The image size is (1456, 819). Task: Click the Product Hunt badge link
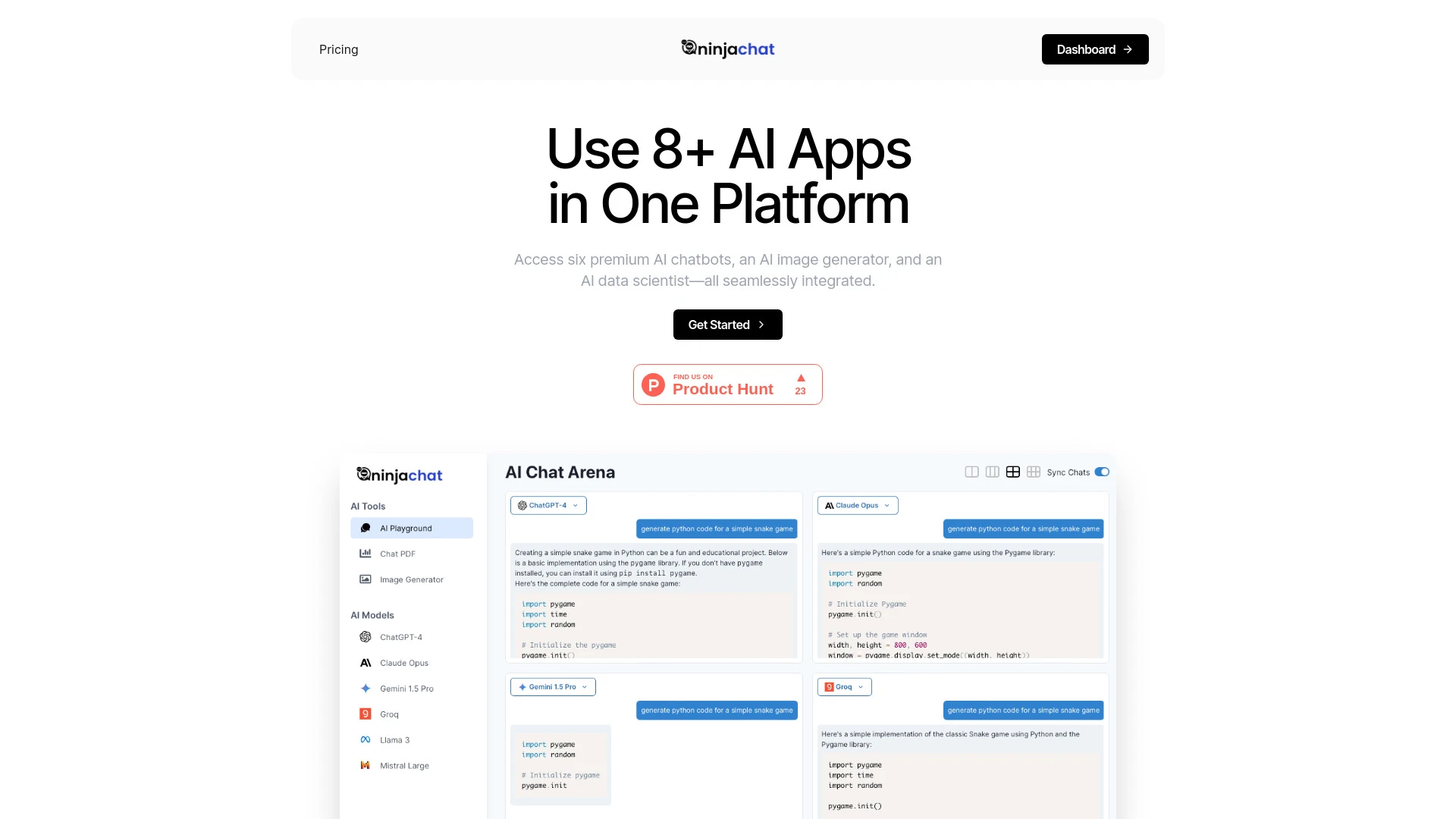point(727,384)
